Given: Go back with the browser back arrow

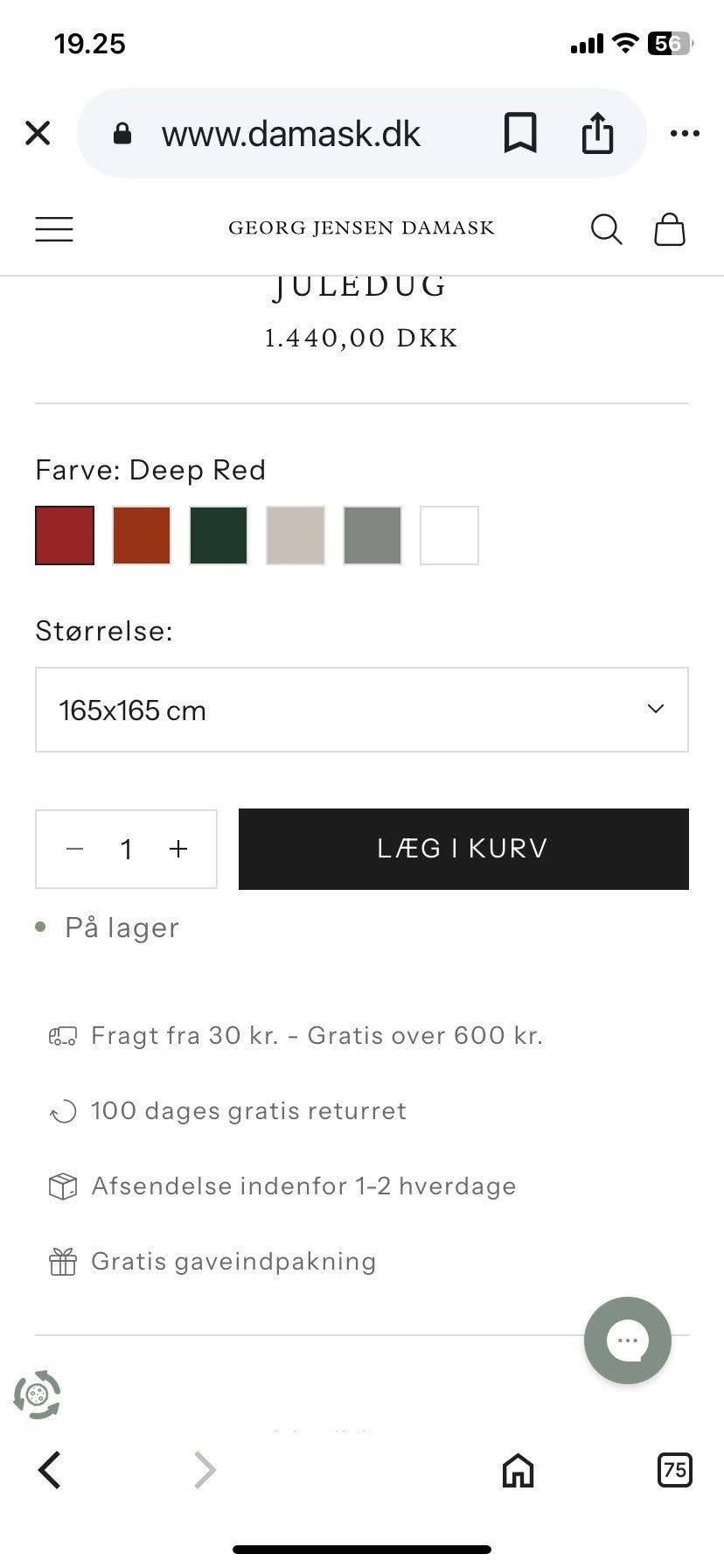Looking at the screenshot, I should (50, 1470).
